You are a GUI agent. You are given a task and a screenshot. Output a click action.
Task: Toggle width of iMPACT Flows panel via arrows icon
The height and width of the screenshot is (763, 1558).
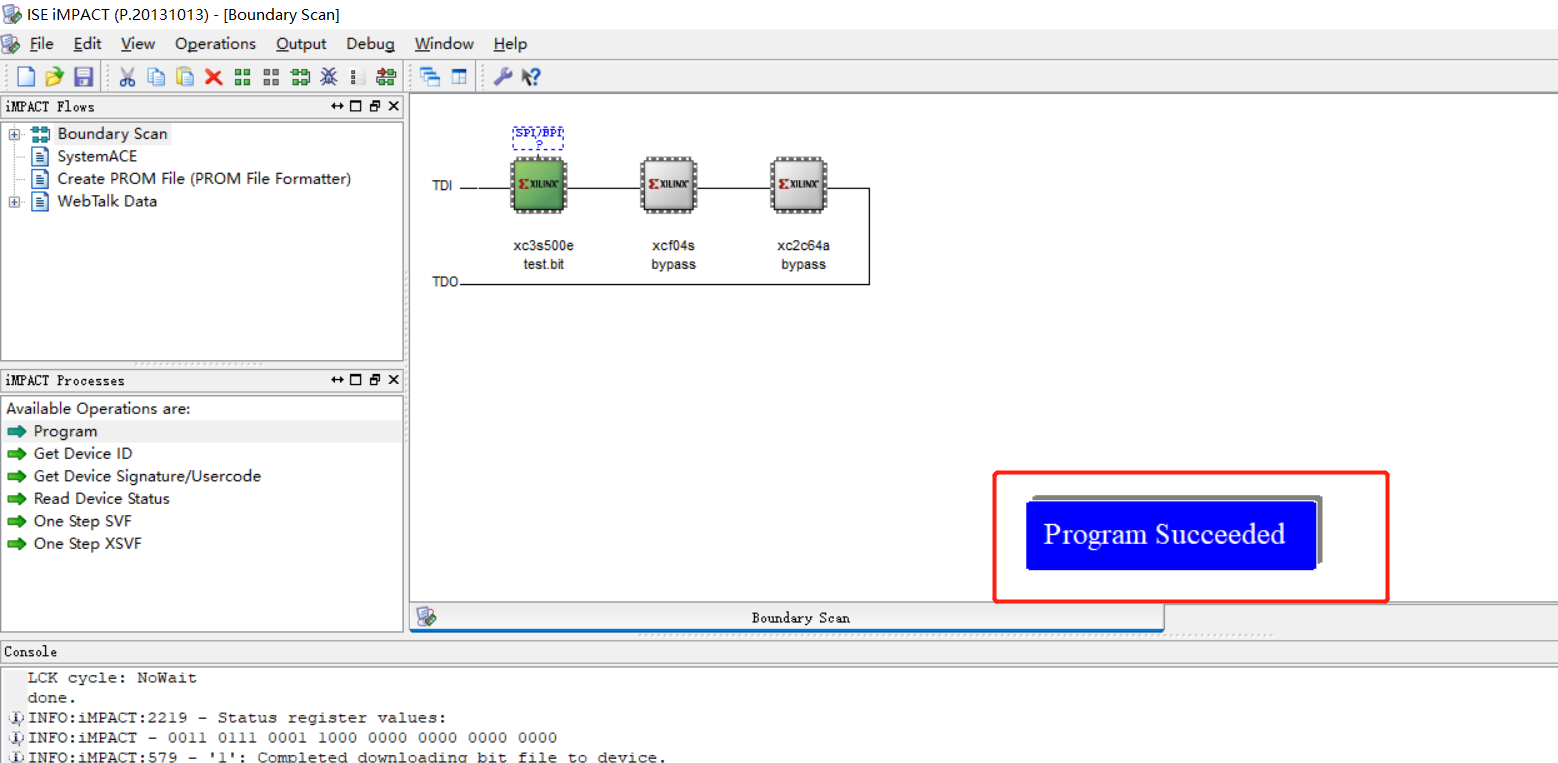pos(338,106)
